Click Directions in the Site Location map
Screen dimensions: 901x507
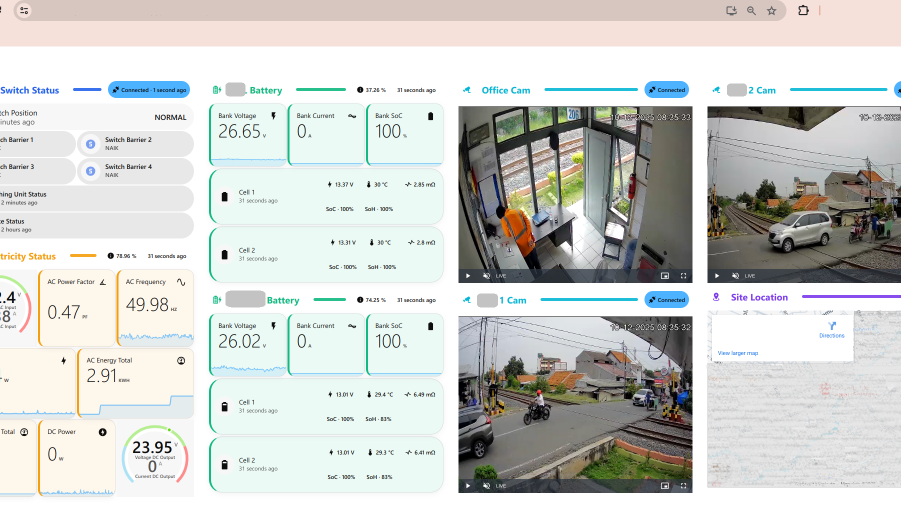coord(831,329)
